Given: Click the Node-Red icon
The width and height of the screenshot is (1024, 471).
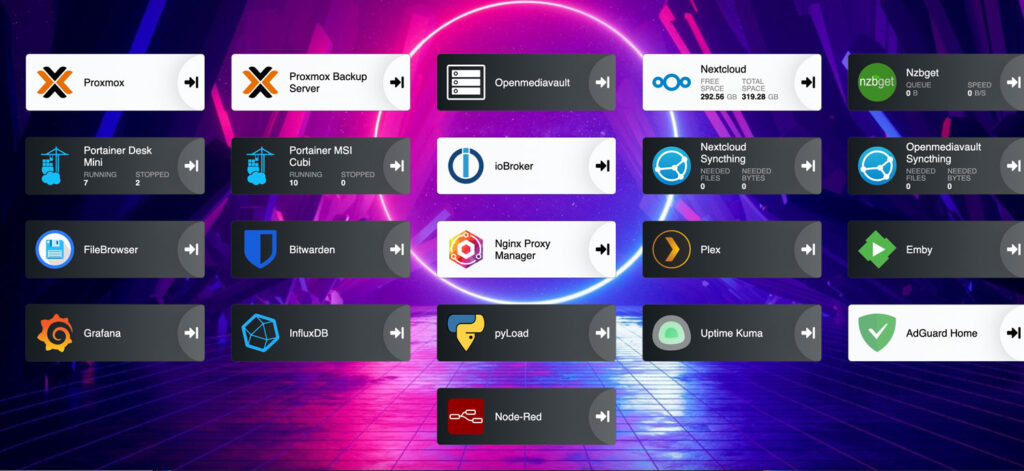Looking at the screenshot, I should pos(466,416).
